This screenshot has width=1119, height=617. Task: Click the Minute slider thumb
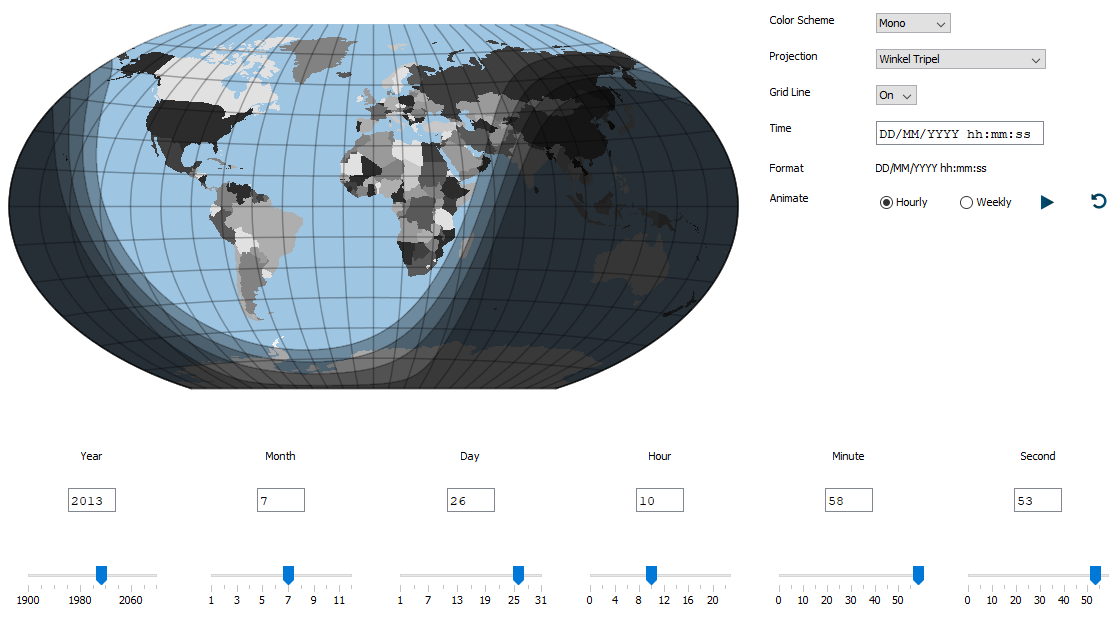(x=918, y=575)
